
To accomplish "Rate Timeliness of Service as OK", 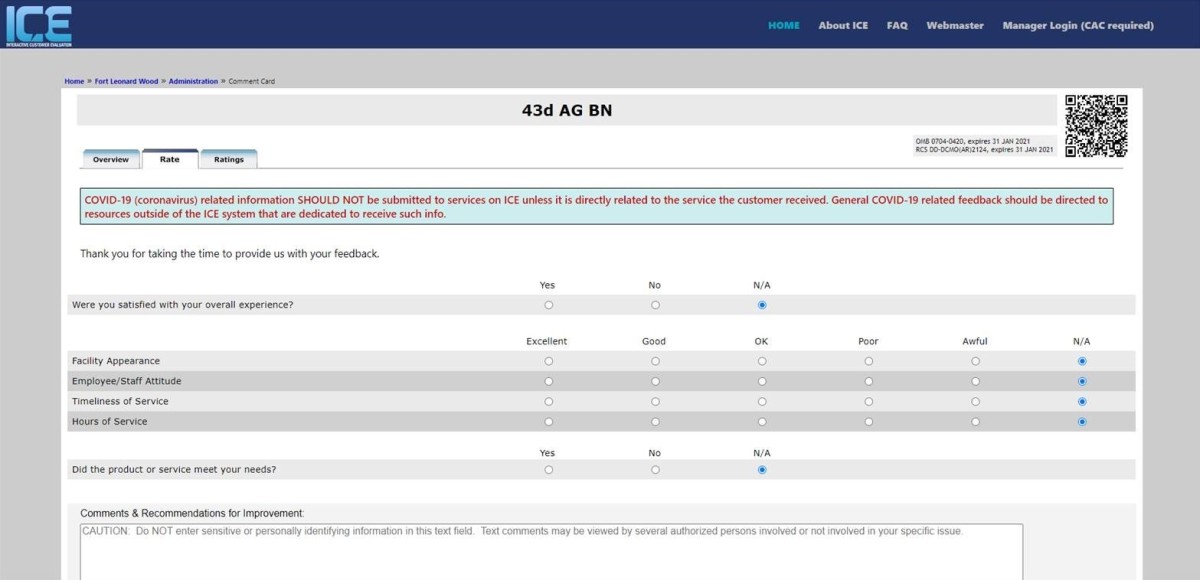I will click(x=761, y=401).
